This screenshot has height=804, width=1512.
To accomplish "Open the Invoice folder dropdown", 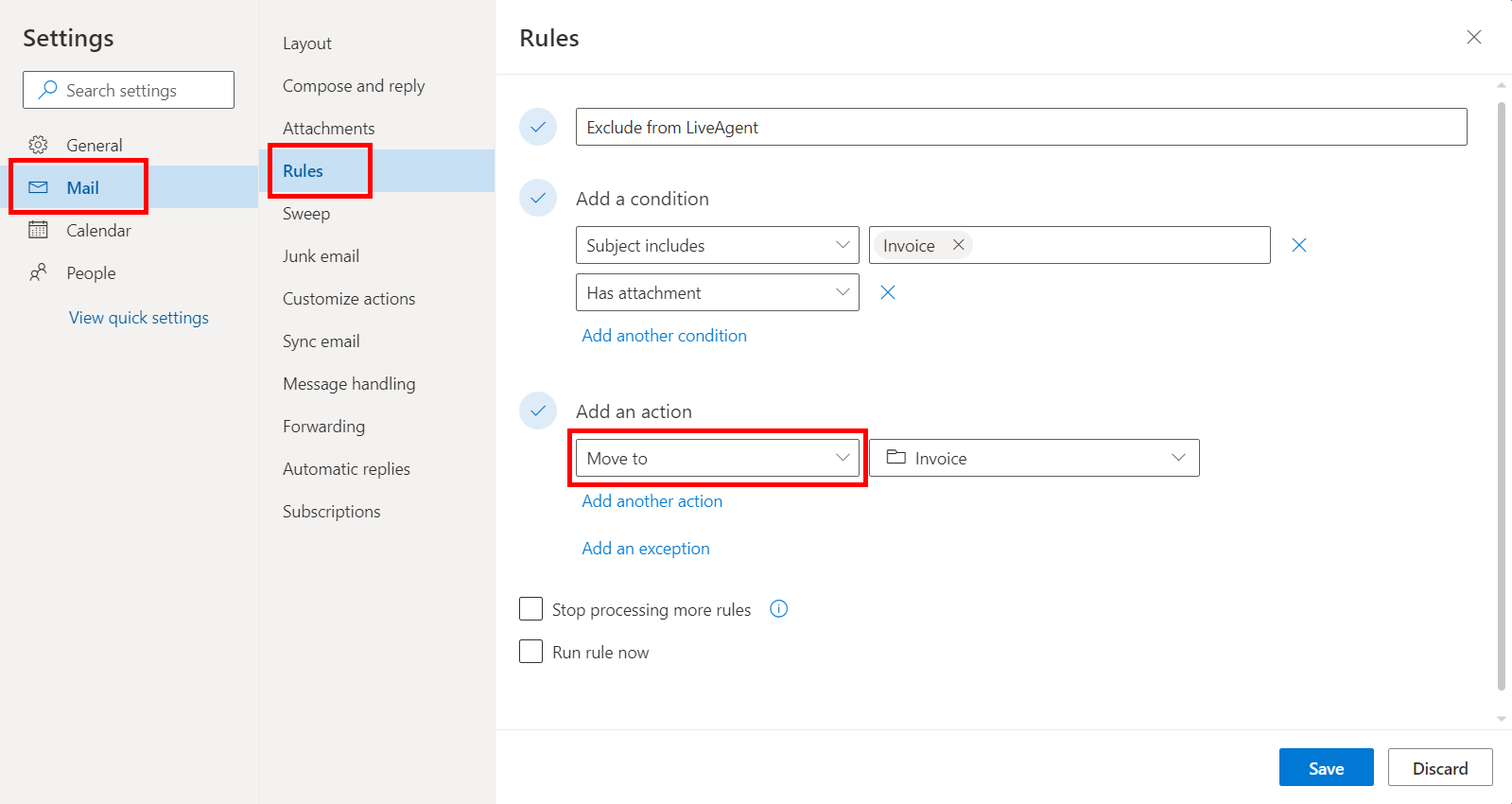I will (1034, 458).
